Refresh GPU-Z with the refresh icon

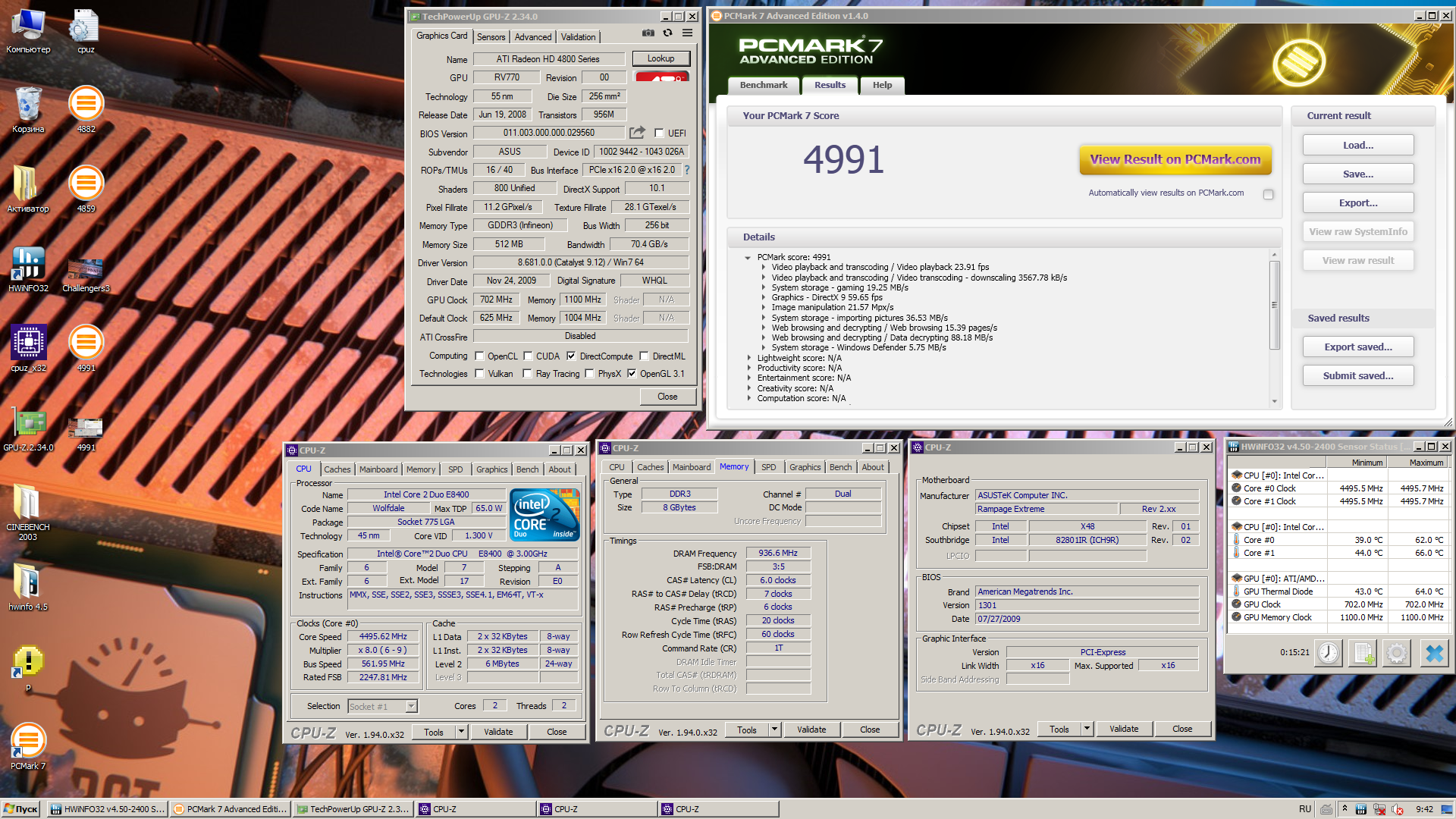click(x=667, y=33)
